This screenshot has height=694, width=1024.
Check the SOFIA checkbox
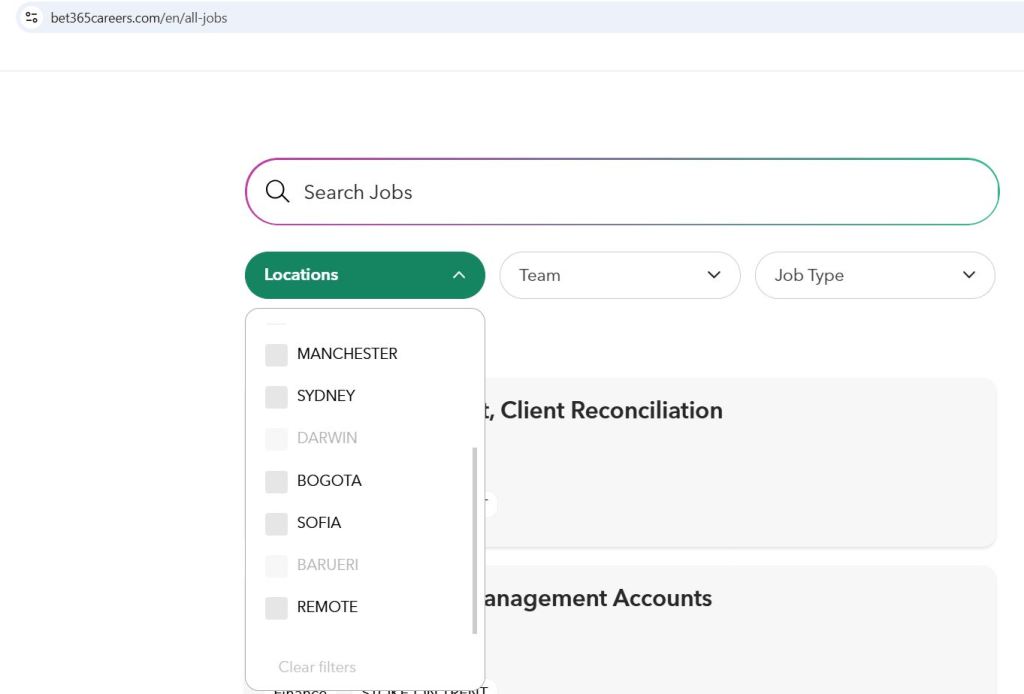point(276,523)
